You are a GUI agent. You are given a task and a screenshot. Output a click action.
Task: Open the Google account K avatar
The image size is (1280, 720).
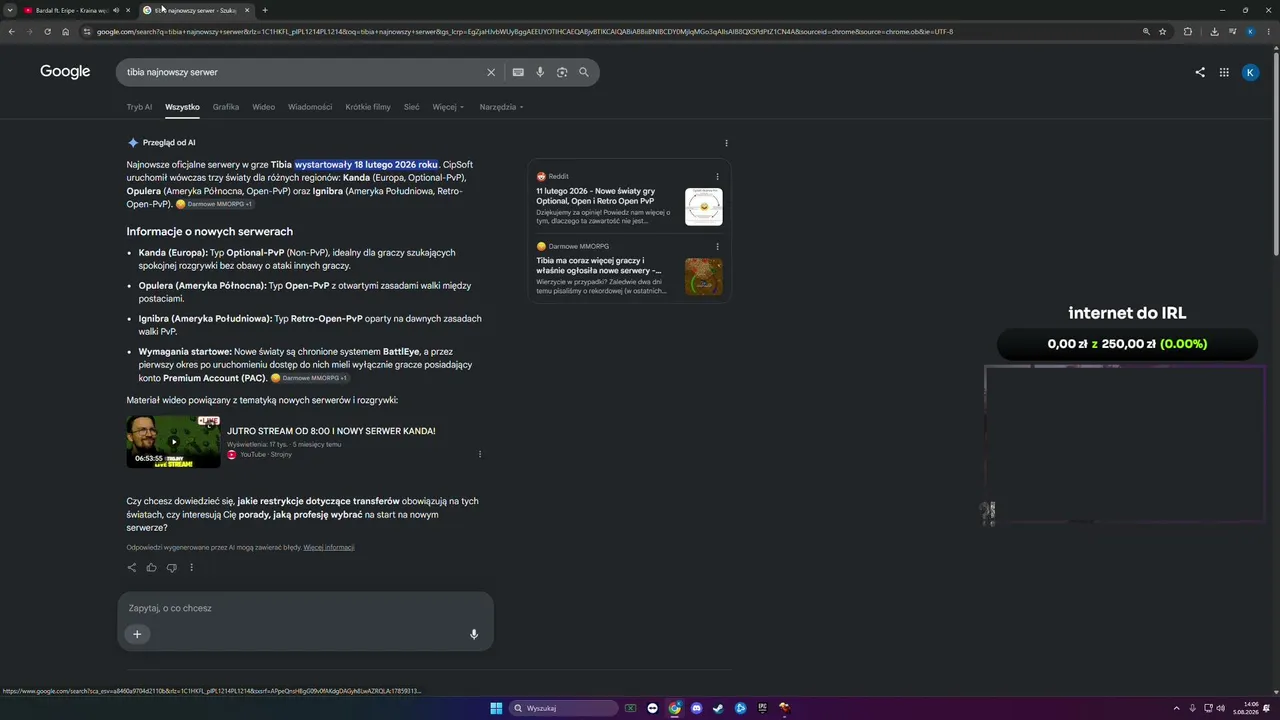click(x=1250, y=72)
